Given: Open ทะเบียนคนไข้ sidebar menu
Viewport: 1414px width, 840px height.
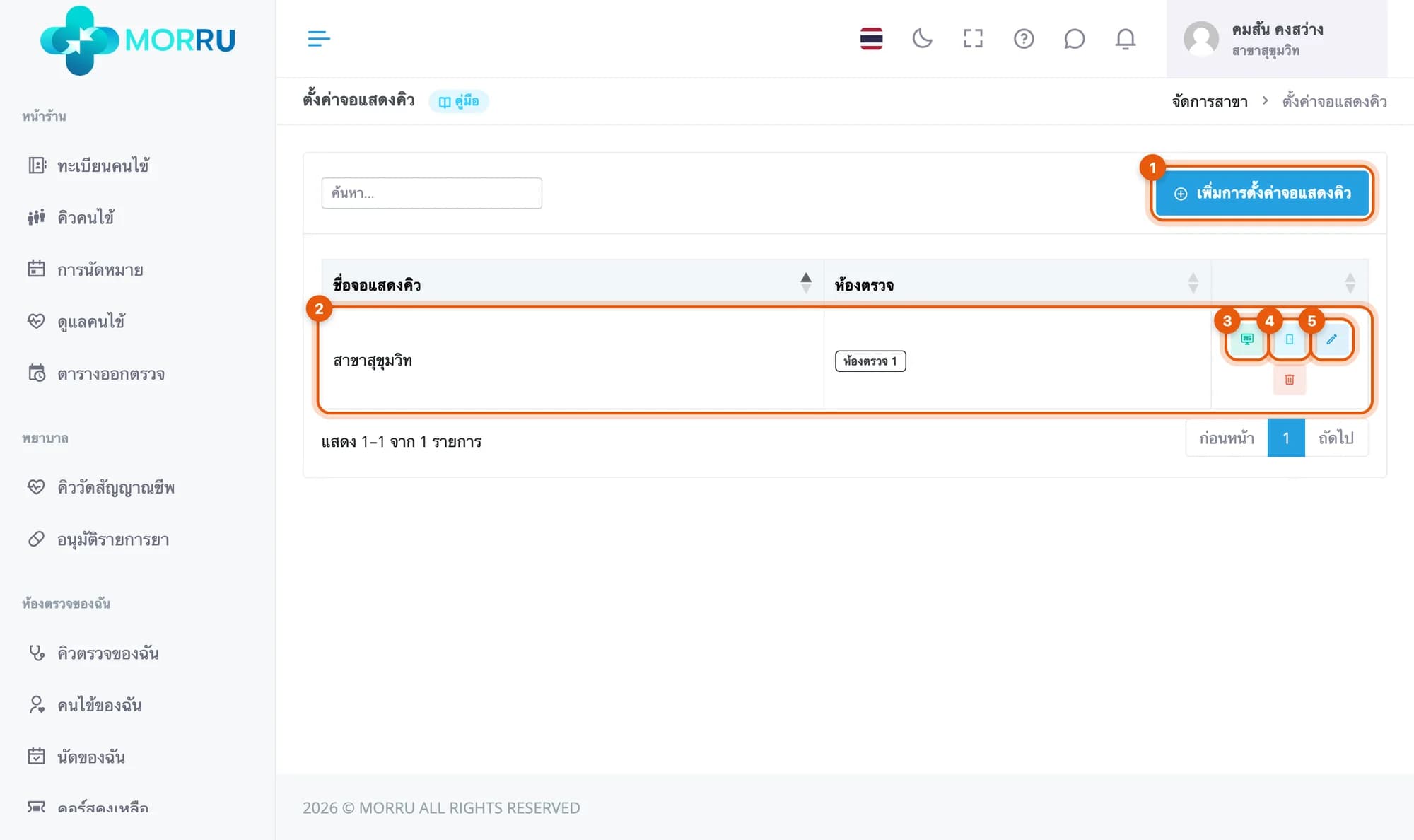Looking at the screenshot, I should coord(88,165).
